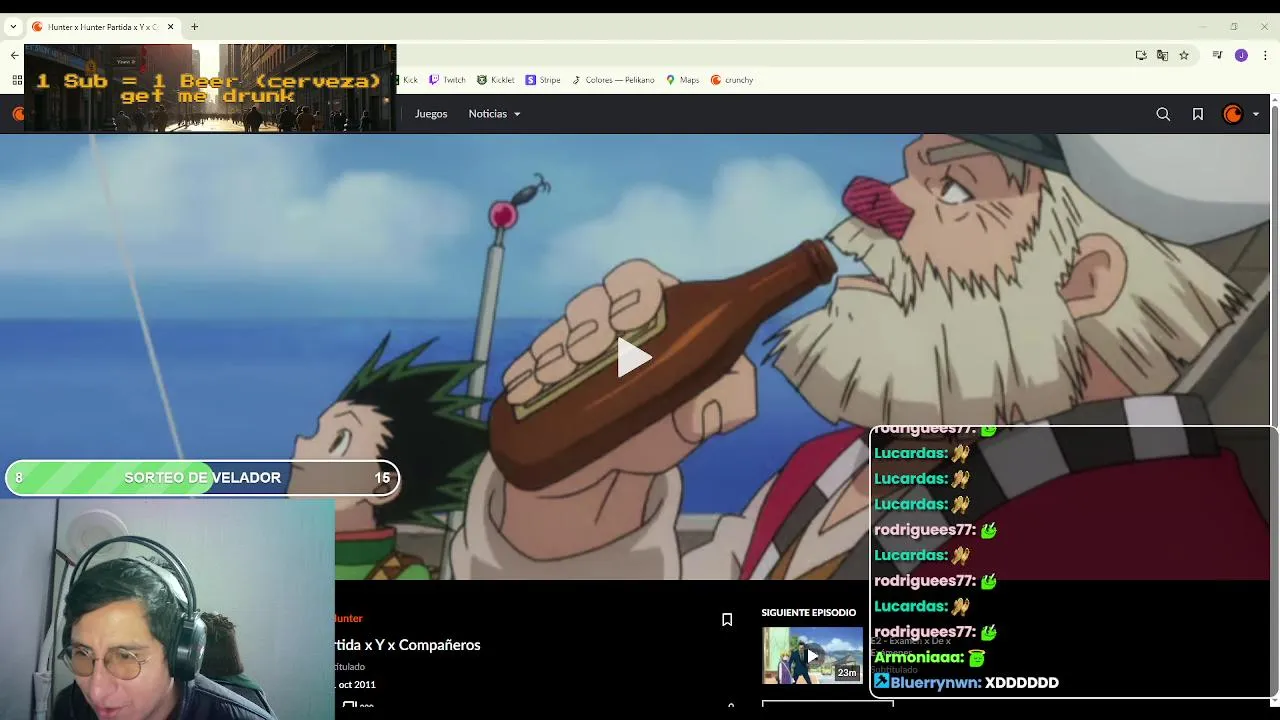Select the 'oct 2011' release date text
Screen dimensions: 1280x720
(x=357, y=685)
